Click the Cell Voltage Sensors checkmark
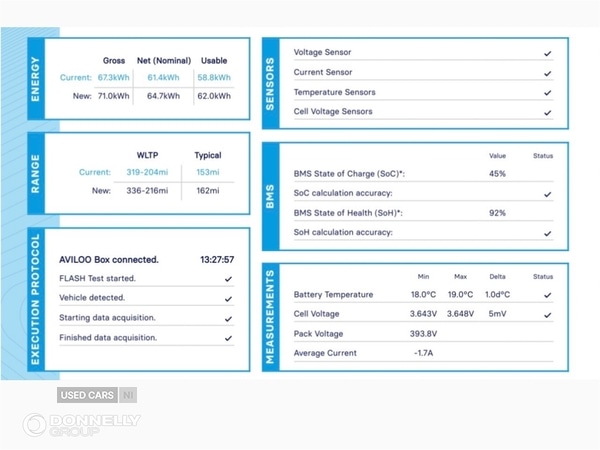The width and height of the screenshot is (600, 450). pos(547,113)
